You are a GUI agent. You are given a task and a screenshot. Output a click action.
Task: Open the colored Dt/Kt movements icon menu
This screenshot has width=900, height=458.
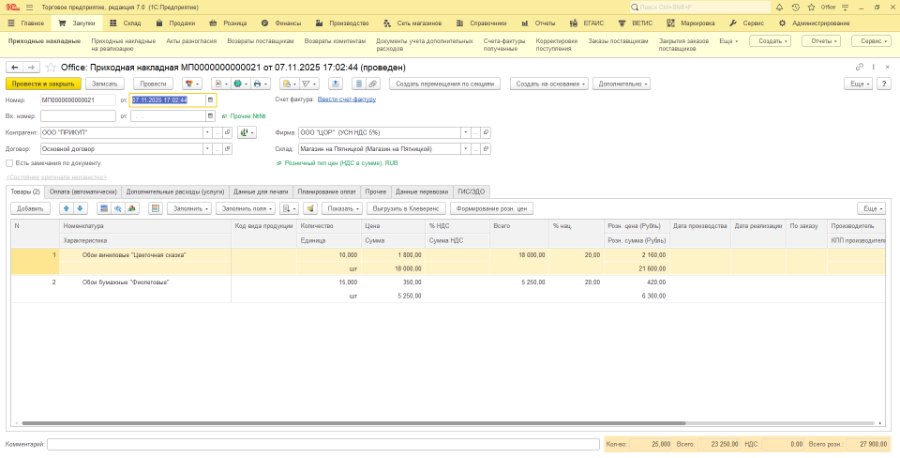[192, 84]
